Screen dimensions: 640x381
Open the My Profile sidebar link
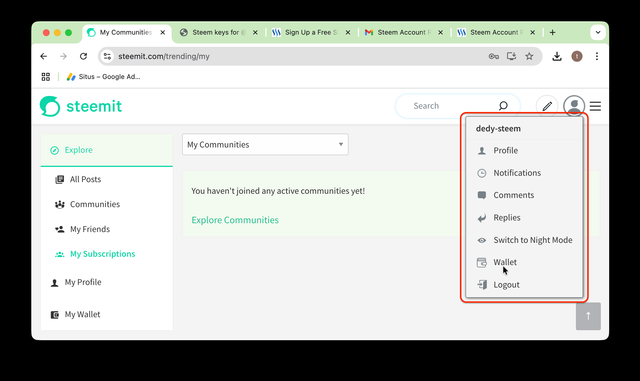(x=83, y=282)
